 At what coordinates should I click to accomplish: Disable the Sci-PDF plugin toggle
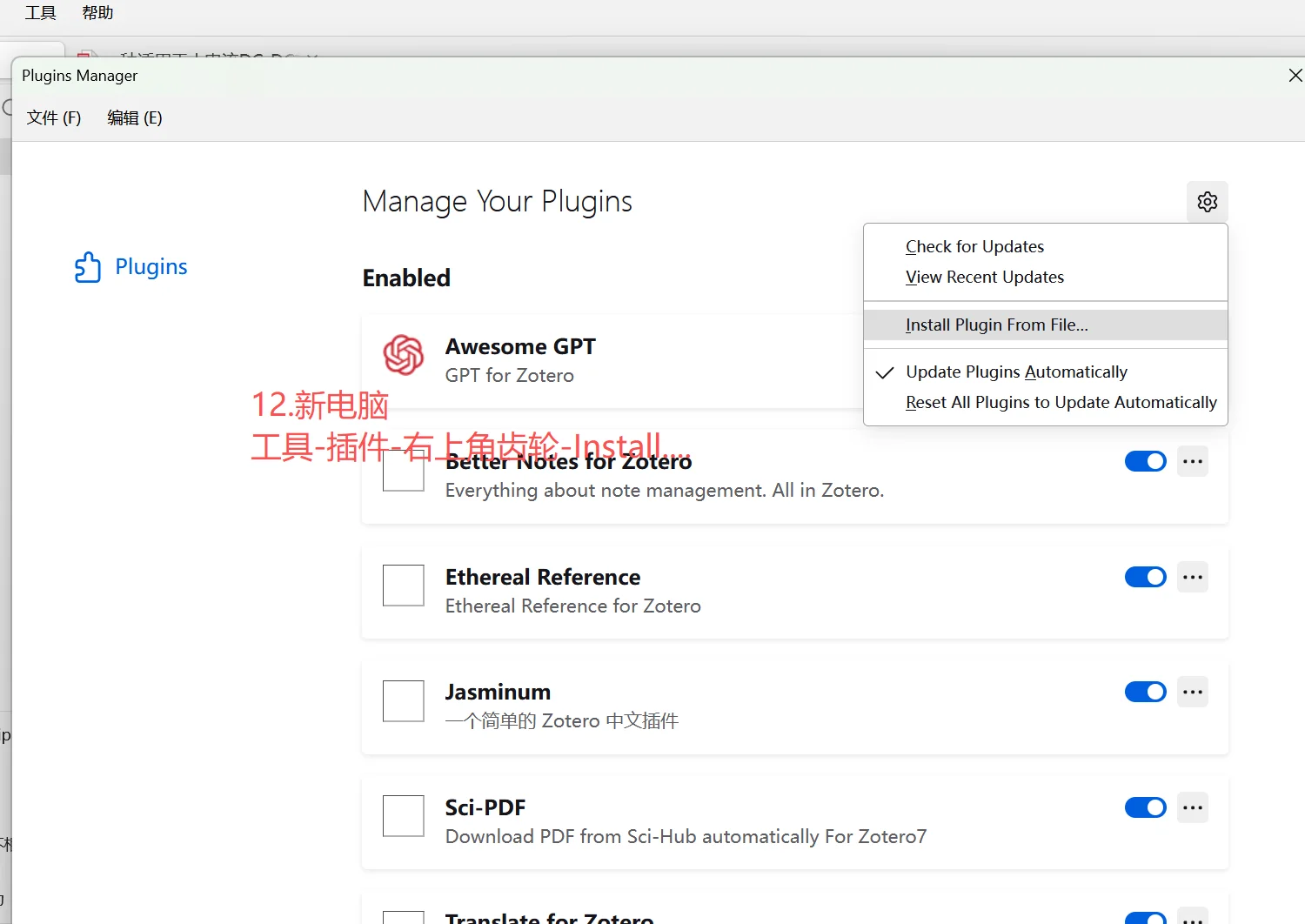(1145, 807)
